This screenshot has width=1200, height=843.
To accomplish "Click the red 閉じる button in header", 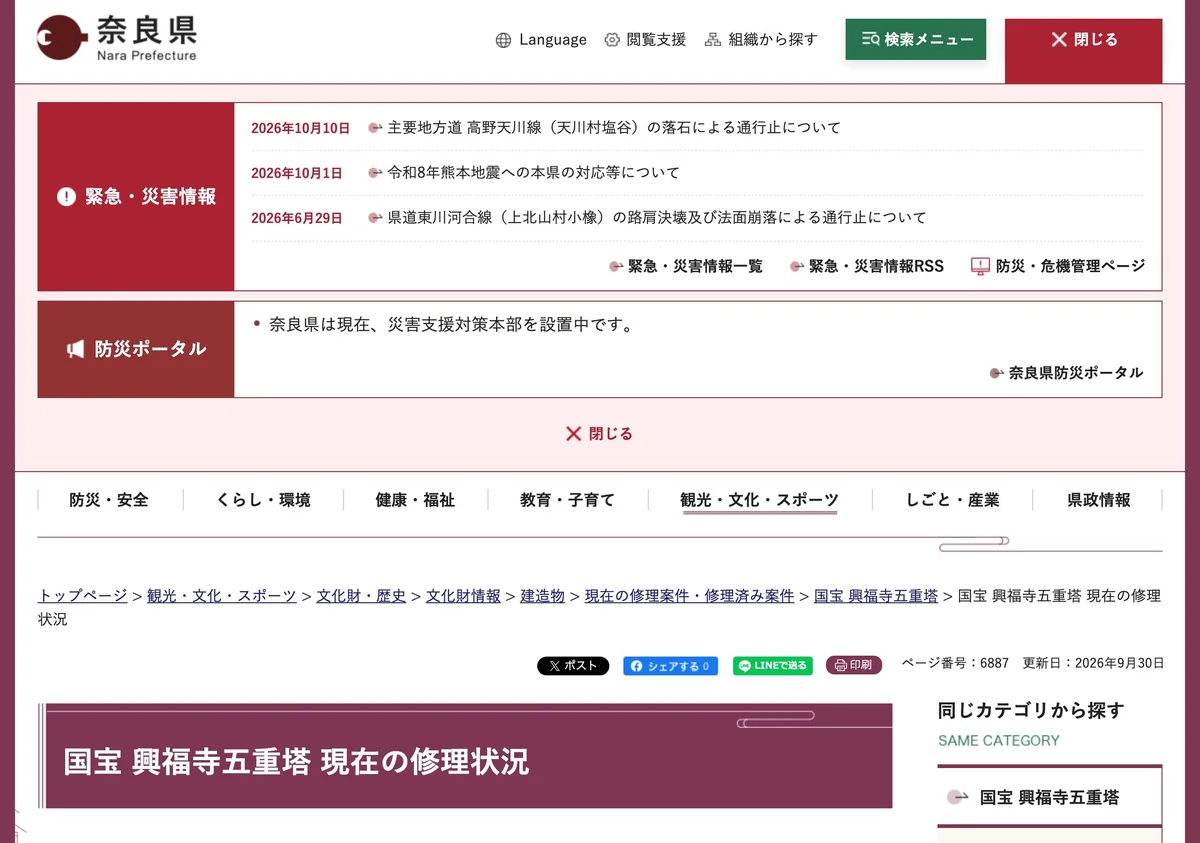I will [x=1083, y=50].
